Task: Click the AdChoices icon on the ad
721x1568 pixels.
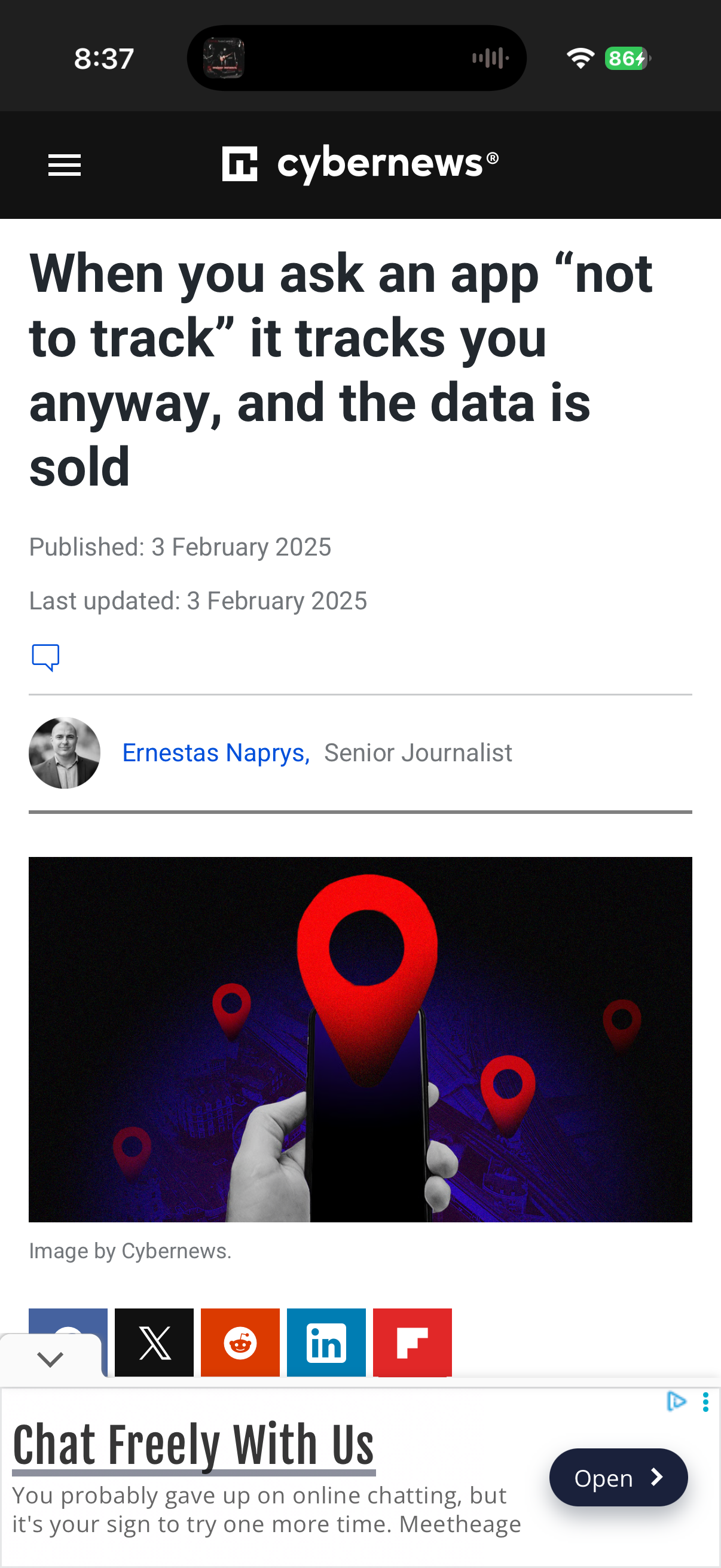Action: (x=677, y=1401)
